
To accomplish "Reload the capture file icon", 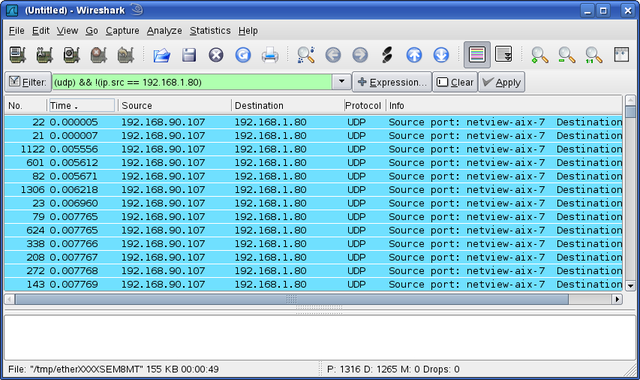I will coord(243,55).
